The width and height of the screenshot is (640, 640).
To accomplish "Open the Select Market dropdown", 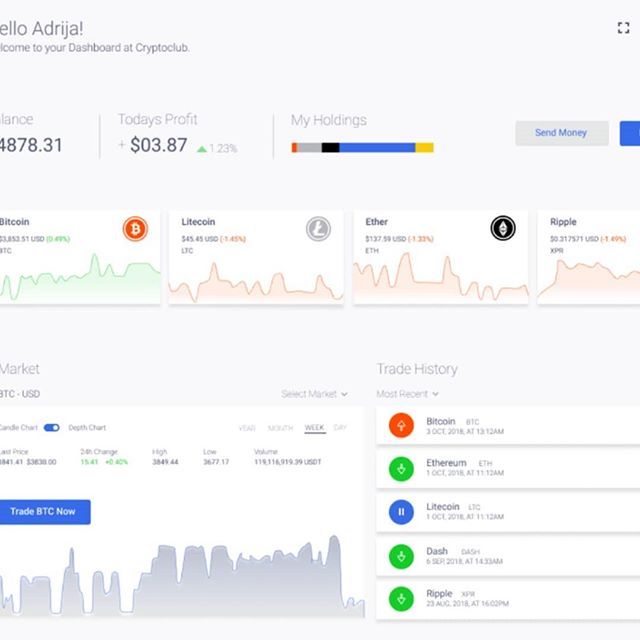I will (314, 394).
